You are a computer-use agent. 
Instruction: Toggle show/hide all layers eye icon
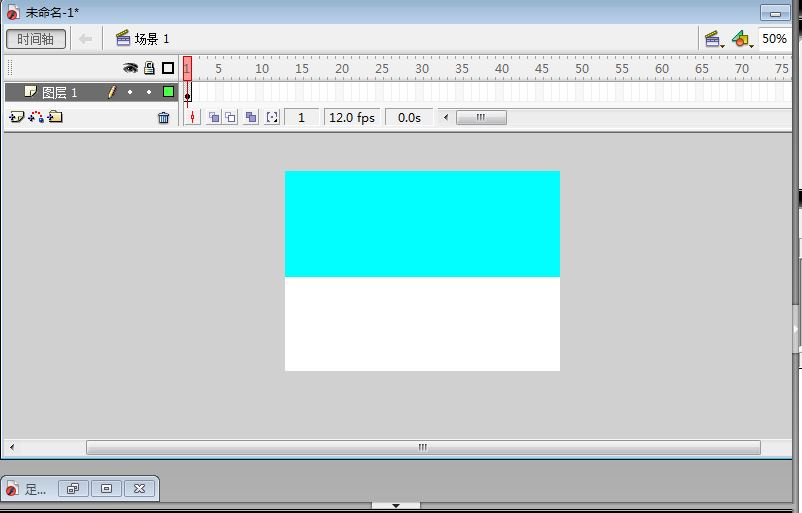pyautogui.click(x=130, y=68)
